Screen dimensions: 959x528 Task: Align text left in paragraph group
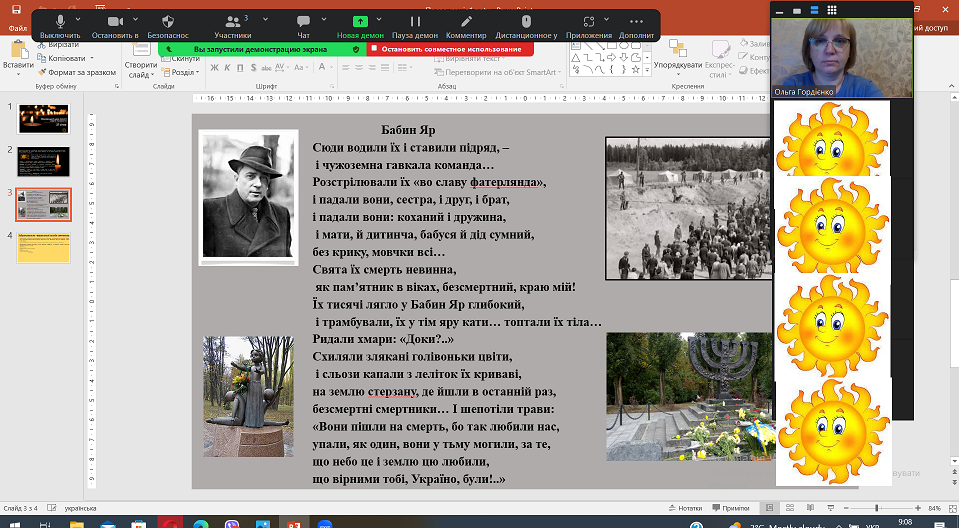click(x=346, y=67)
